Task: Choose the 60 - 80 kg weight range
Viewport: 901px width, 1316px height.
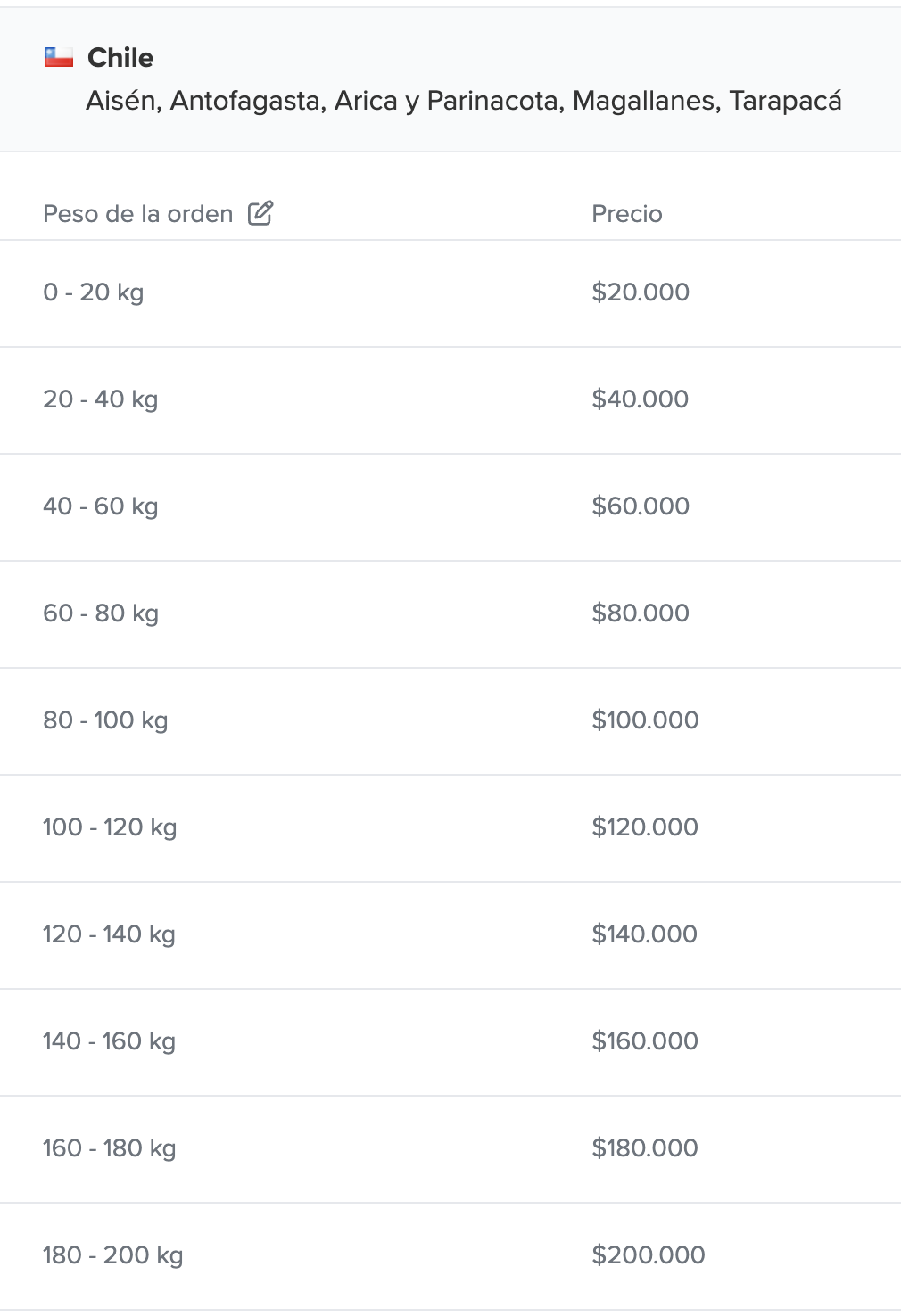Action: [101, 613]
